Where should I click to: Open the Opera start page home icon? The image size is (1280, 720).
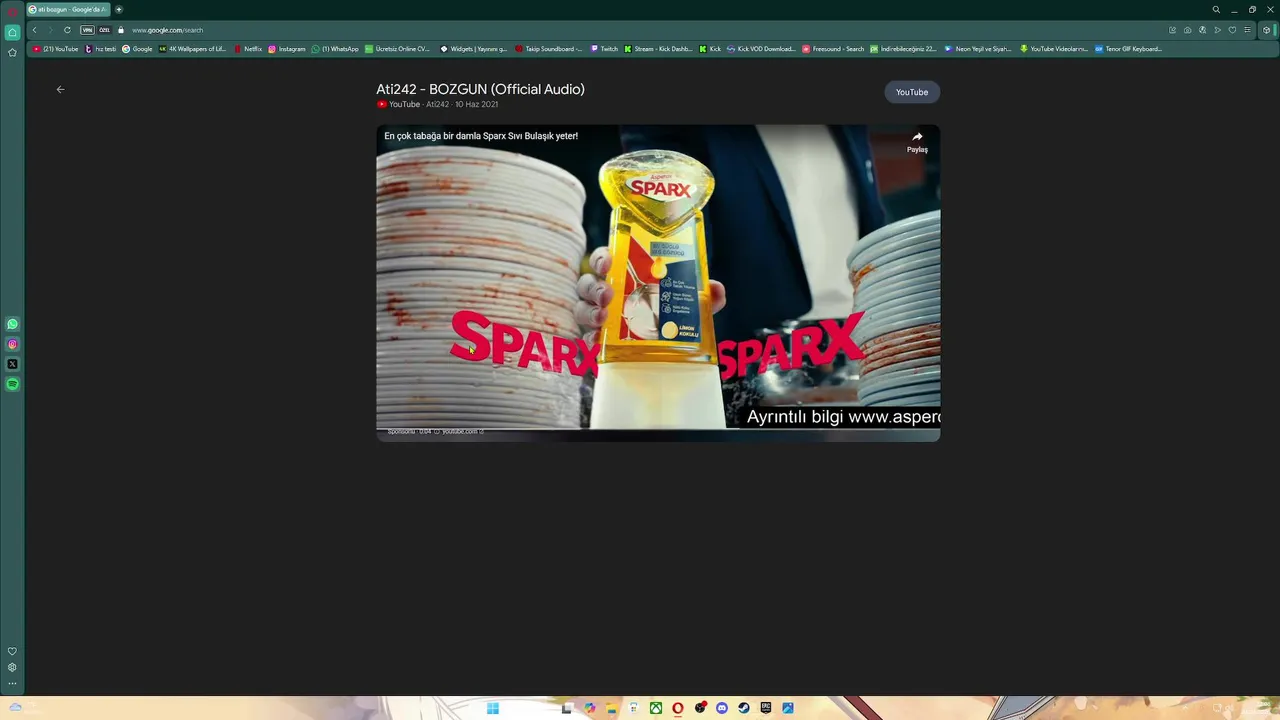(x=12, y=32)
